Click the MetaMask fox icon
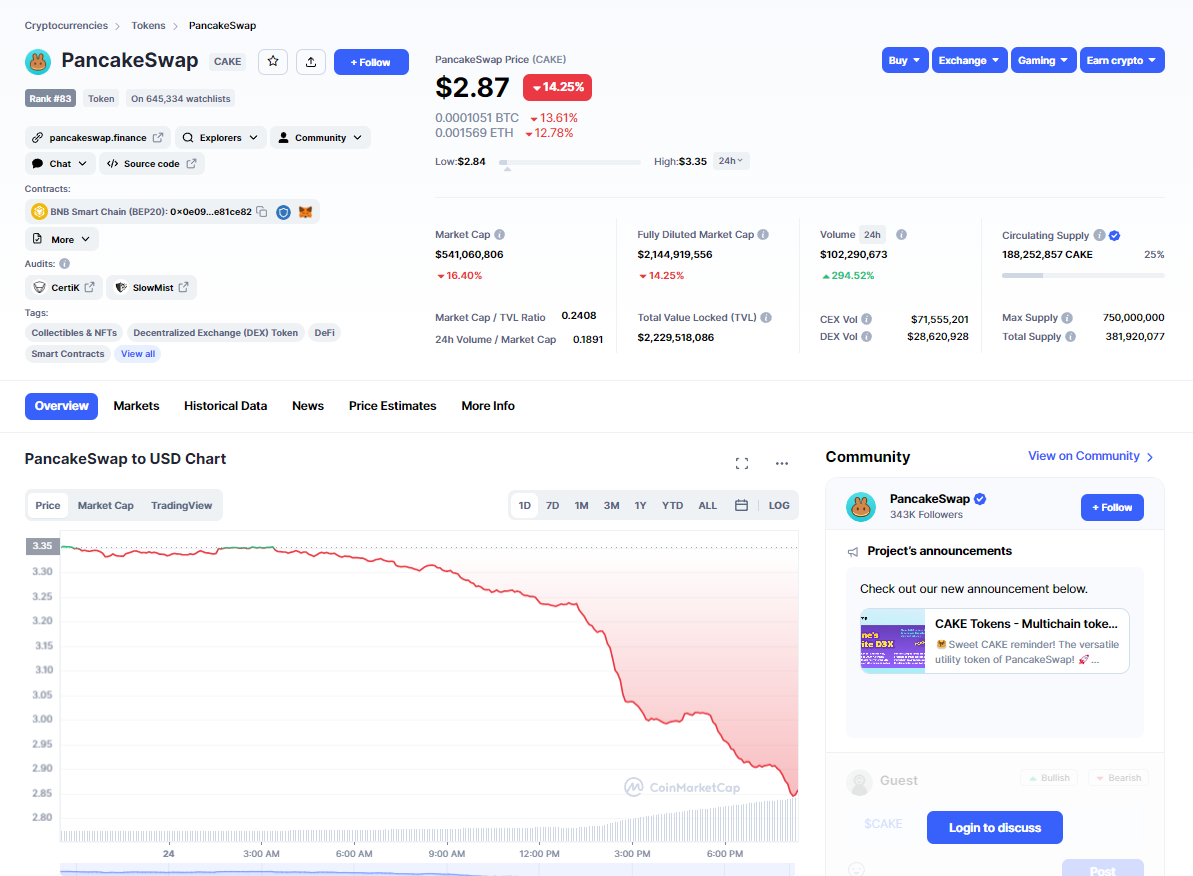This screenshot has height=876, width=1193. tap(306, 212)
